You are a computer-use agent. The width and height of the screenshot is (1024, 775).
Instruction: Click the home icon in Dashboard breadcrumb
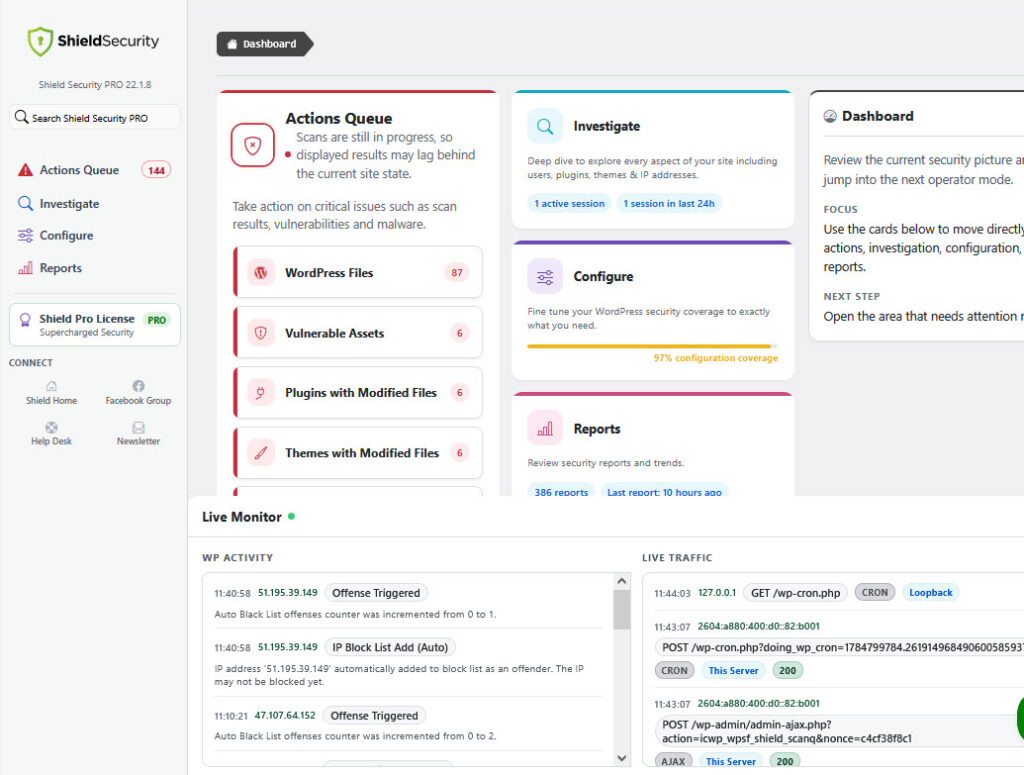tap(231, 44)
